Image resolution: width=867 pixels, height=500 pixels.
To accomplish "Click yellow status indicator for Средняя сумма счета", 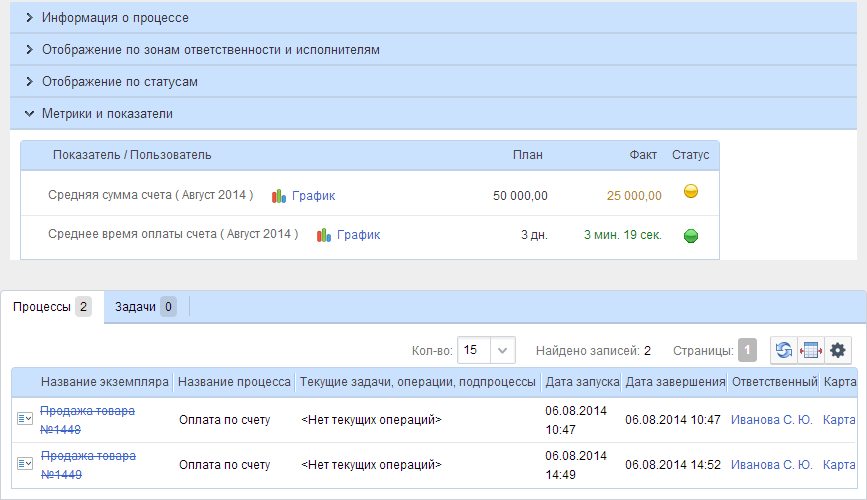I will (690, 192).
